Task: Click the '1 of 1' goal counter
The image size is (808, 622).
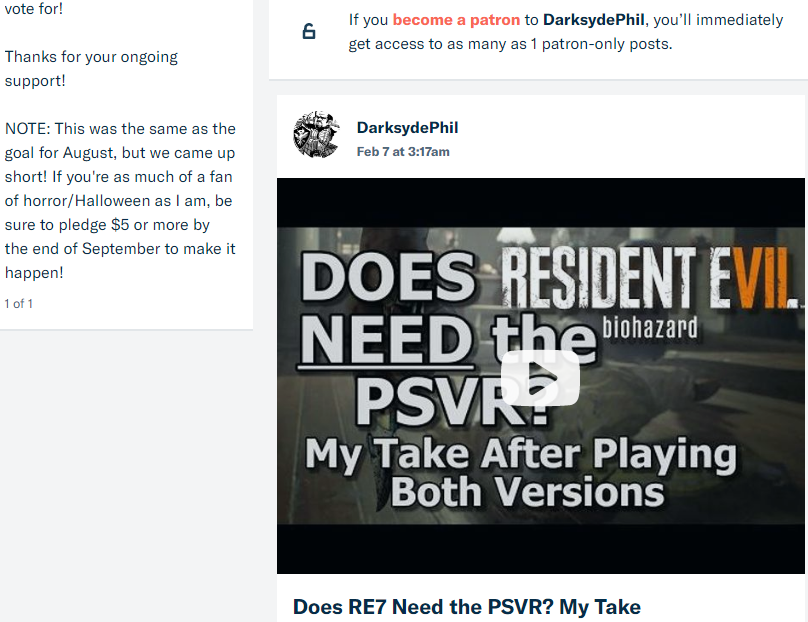Action: 19,304
